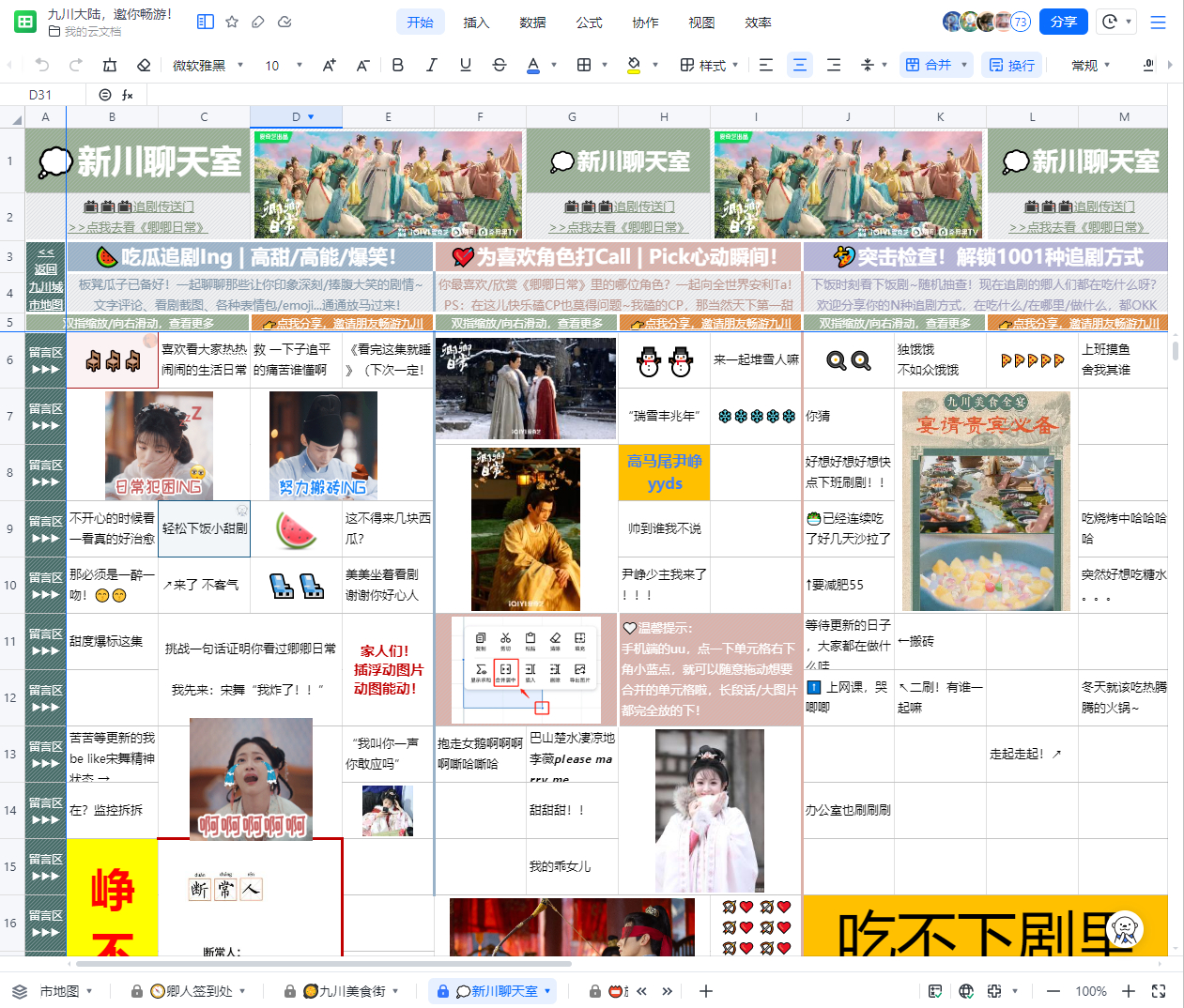Toggle center text alignment
This screenshot has width=1184, height=1008.
800,65
